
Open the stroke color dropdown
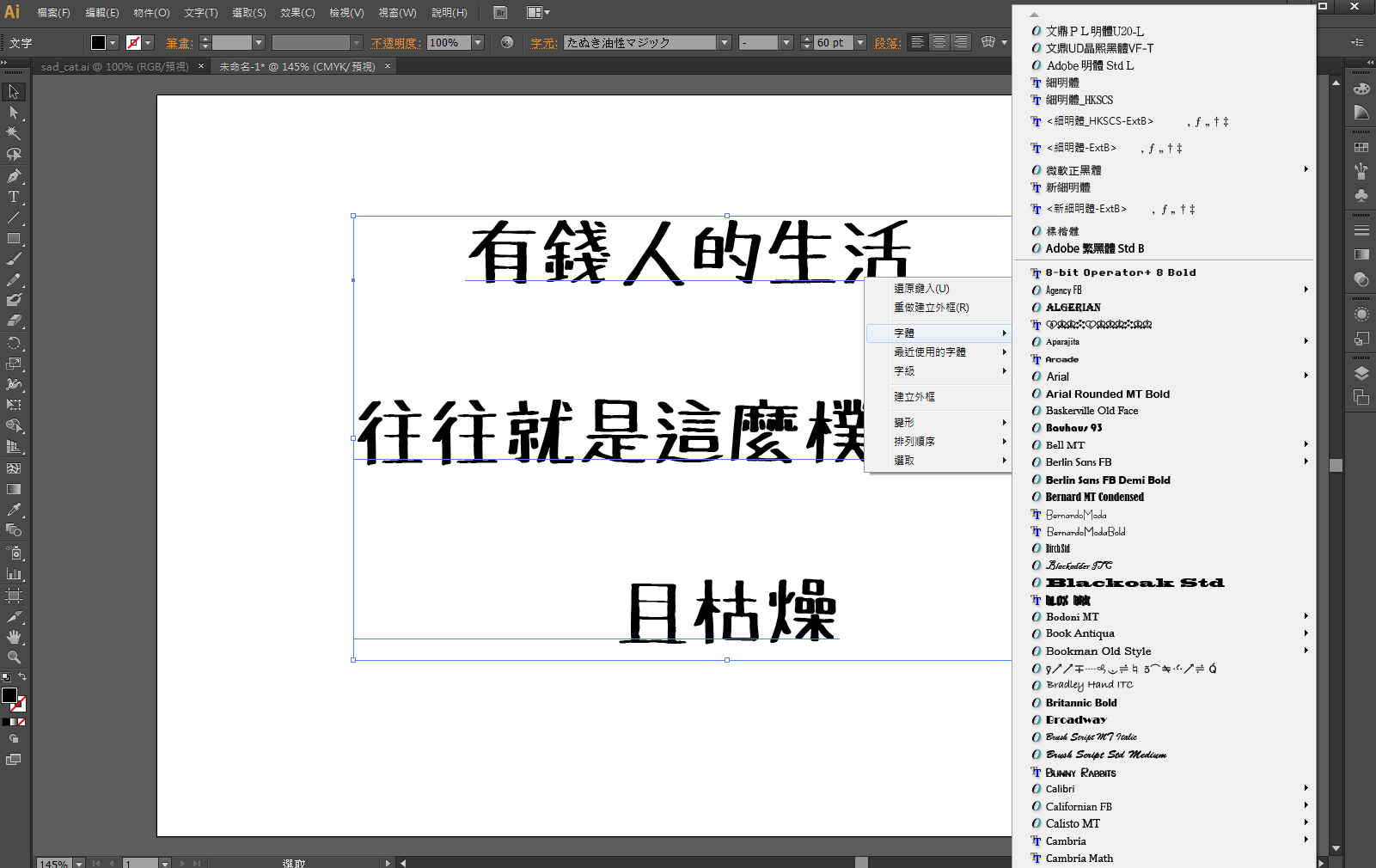click(x=148, y=42)
